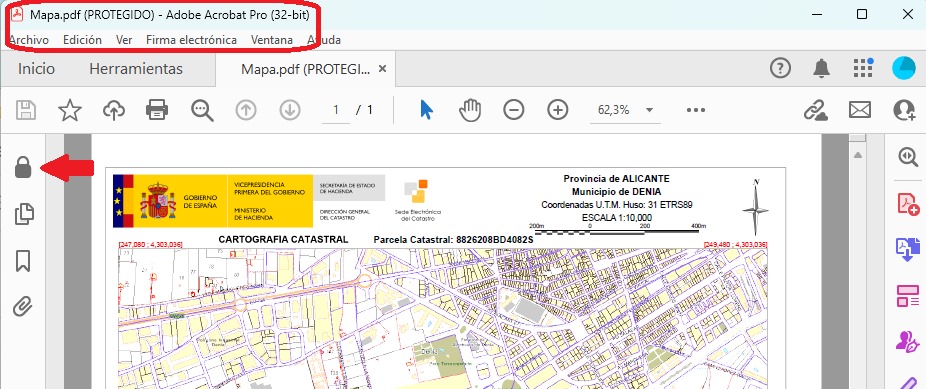Open share with others person icon
This screenshot has width=926, height=389.
904,110
